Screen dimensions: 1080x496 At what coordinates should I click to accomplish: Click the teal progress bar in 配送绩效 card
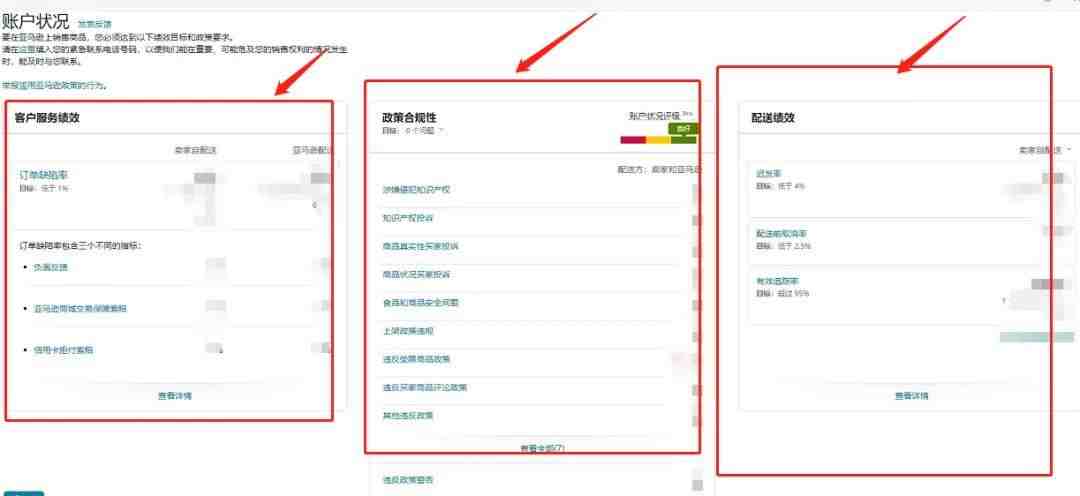[x=1037, y=337]
